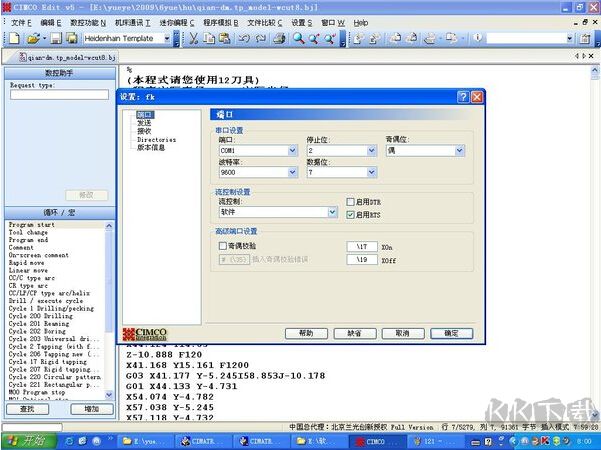This screenshot has height=450, width=601.
Task: Click the Save disk toolbar icon
Action: 56,38
